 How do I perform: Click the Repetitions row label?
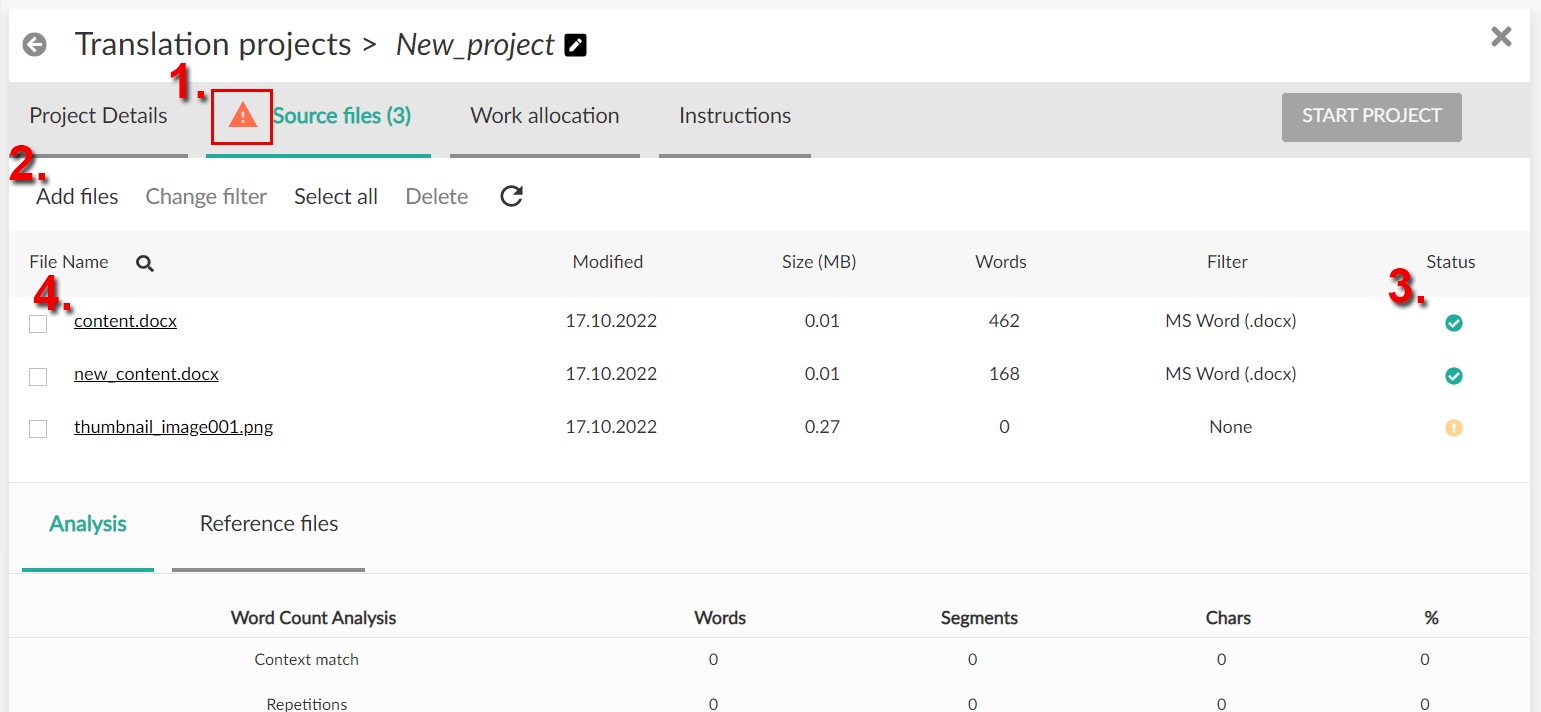(307, 704)
